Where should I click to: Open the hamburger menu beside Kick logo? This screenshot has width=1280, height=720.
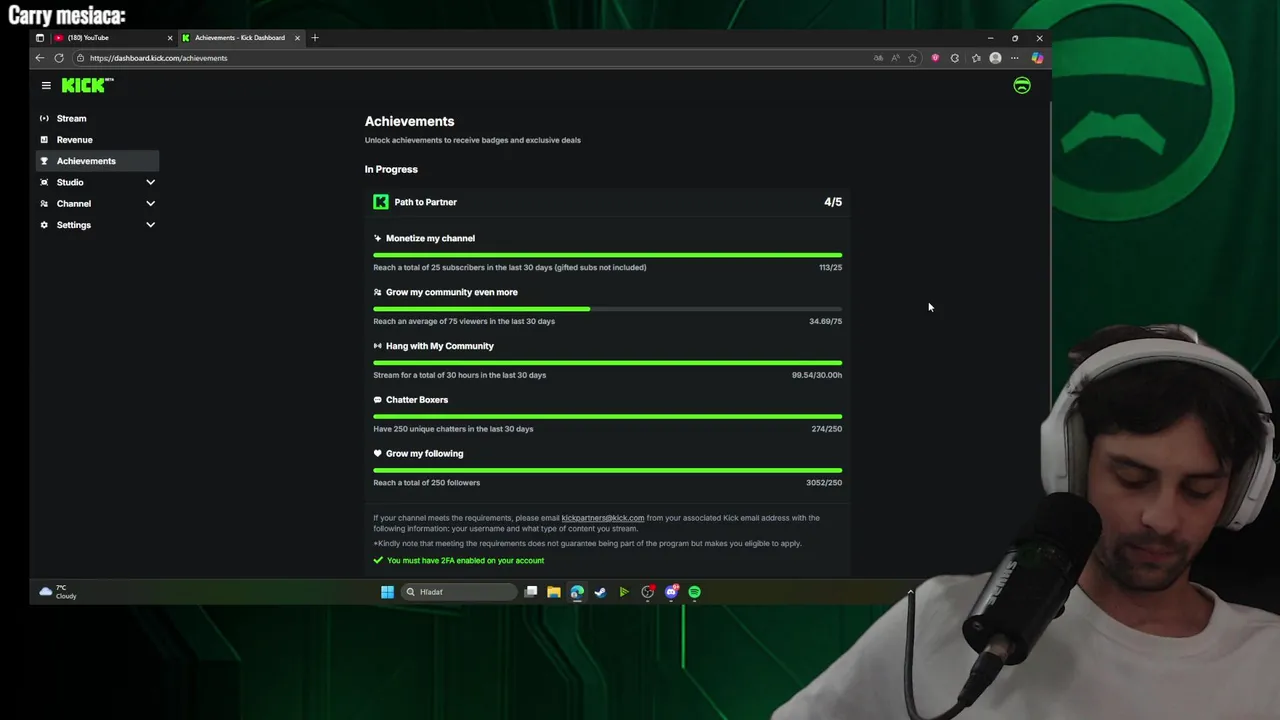click(46, 86)
